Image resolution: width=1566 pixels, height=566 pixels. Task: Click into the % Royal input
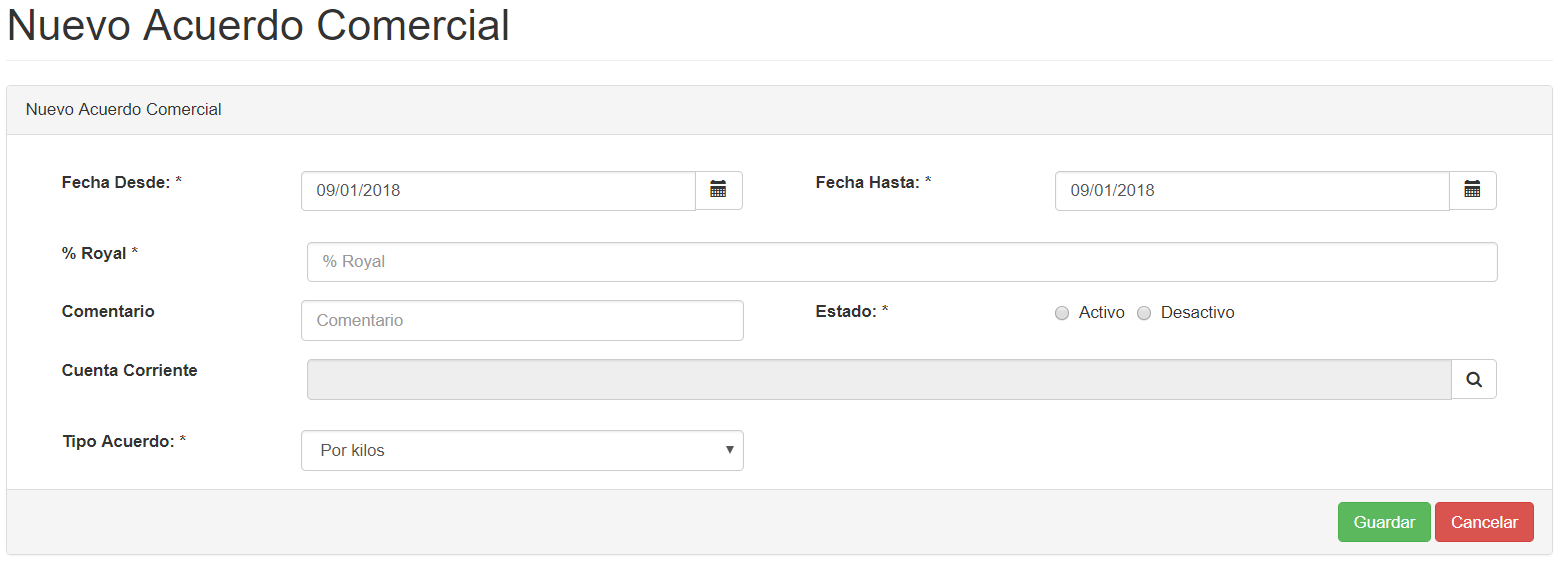tap(902, 262)
